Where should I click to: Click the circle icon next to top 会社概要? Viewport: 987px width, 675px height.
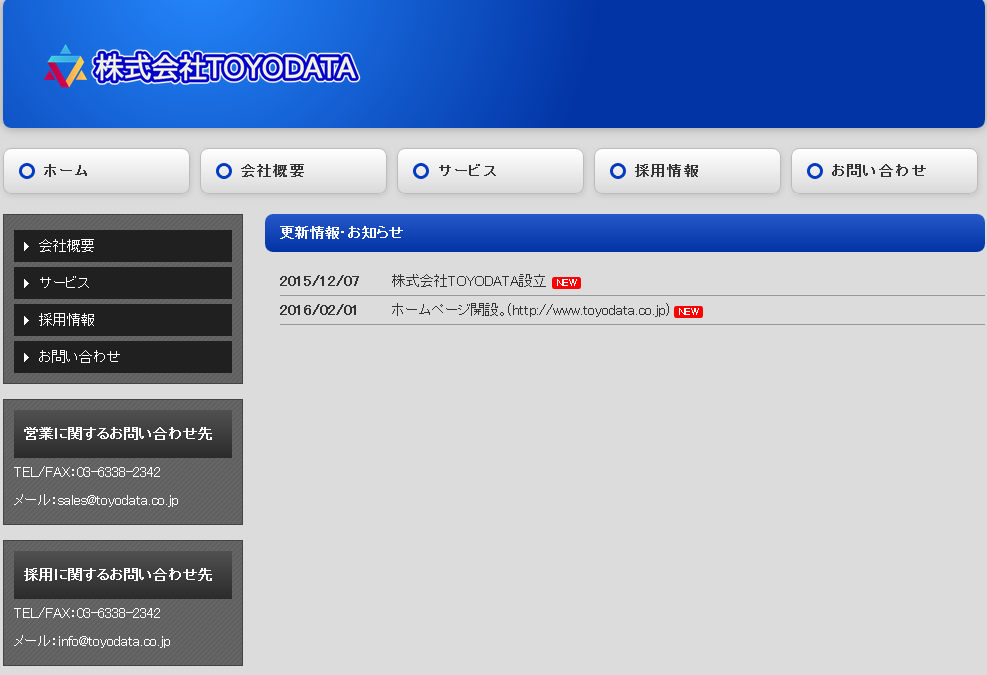click(224, 171)
